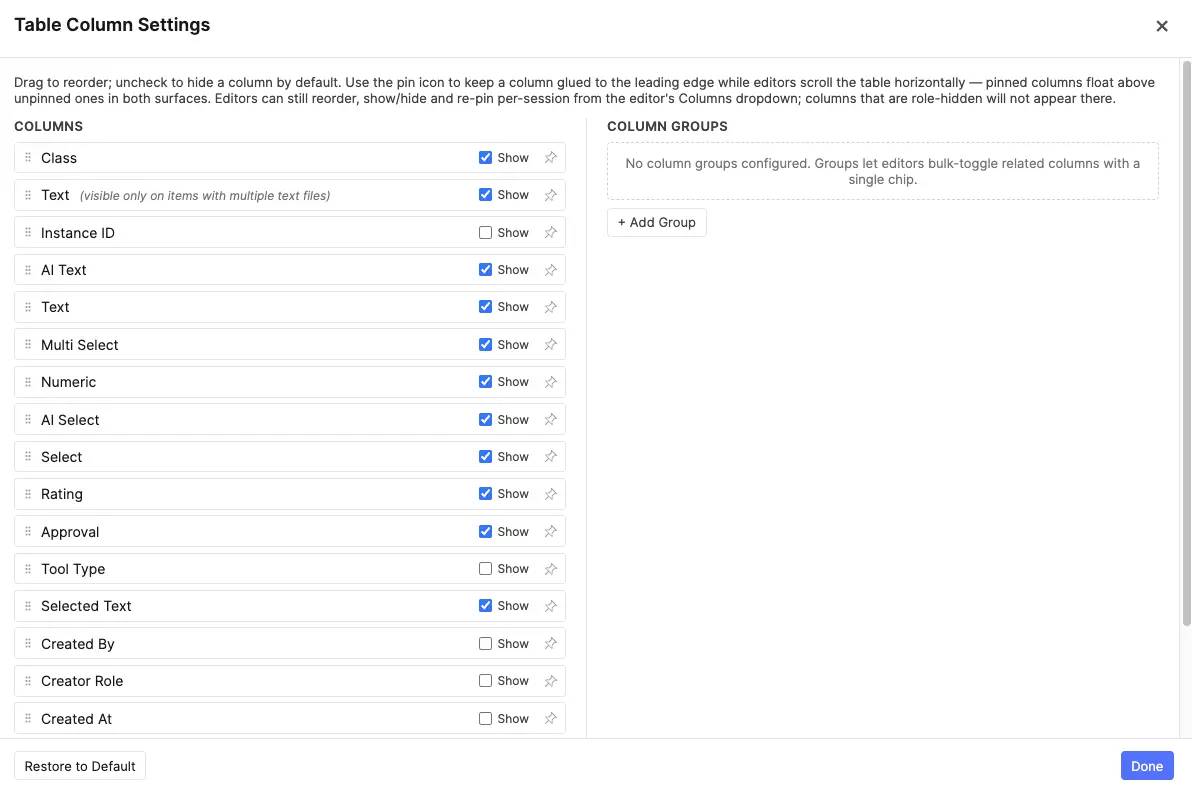Click the drag handle beside Multi Select

coord(27,344)
